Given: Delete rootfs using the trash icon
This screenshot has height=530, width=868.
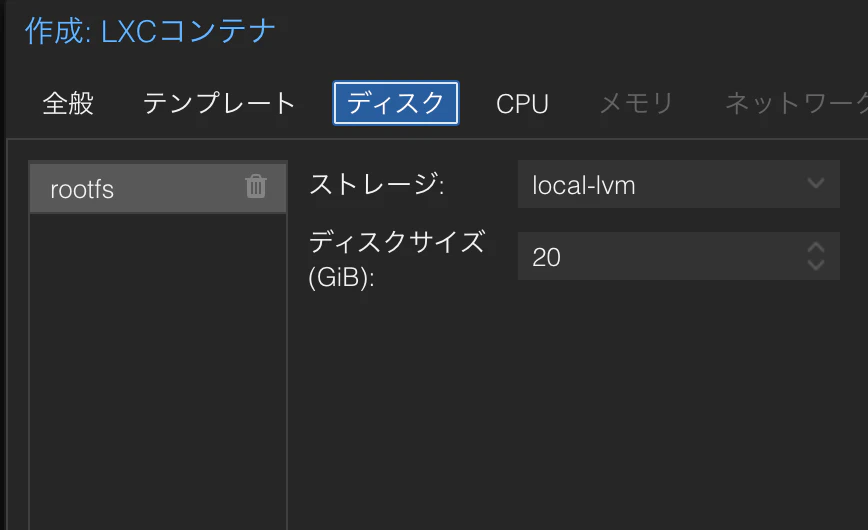Looking at the screenshot, I should point(256,186).
